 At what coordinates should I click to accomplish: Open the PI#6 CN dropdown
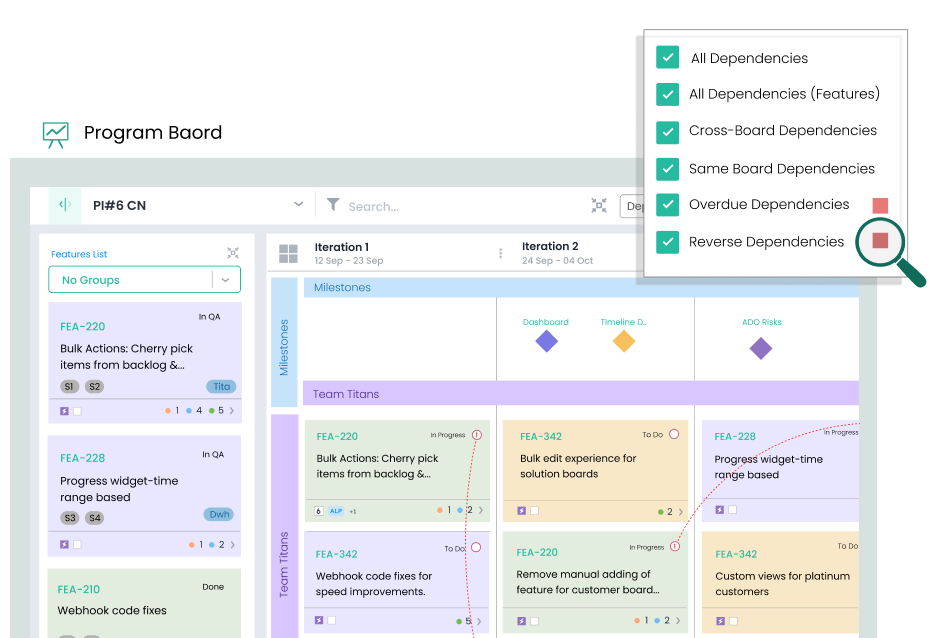click(298, 205)
